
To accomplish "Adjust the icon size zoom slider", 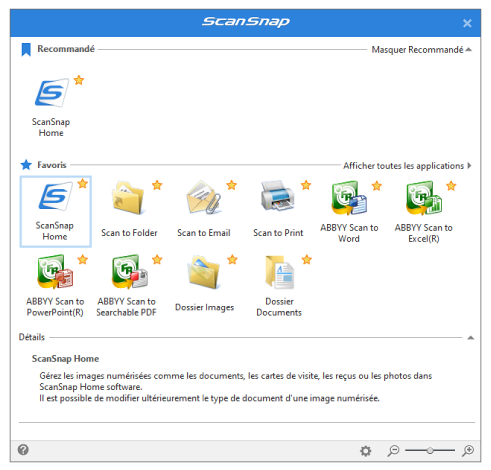I will (x=430, y=451).
